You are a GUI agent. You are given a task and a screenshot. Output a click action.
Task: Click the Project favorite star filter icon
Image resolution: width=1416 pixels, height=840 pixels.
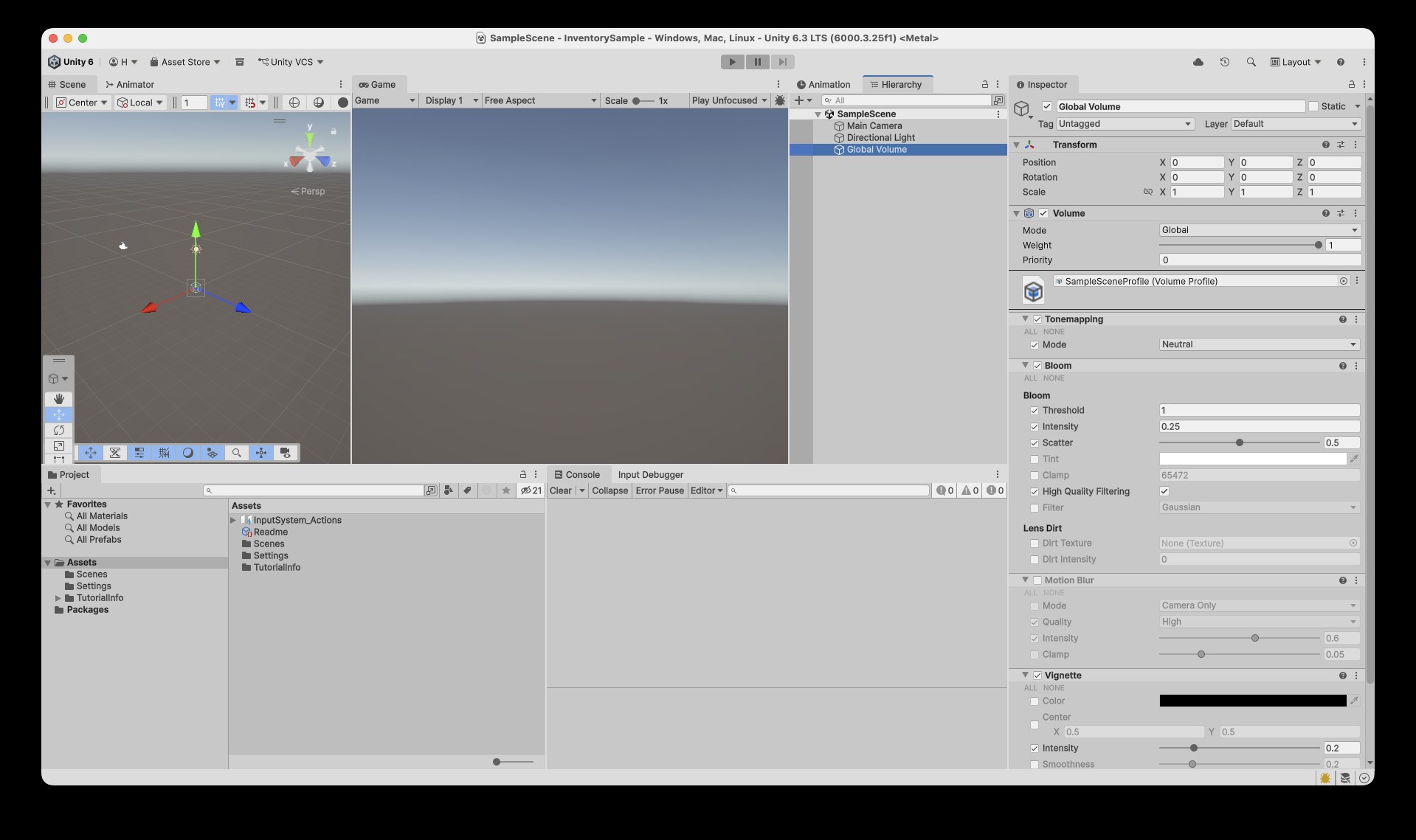pos(505,490)
